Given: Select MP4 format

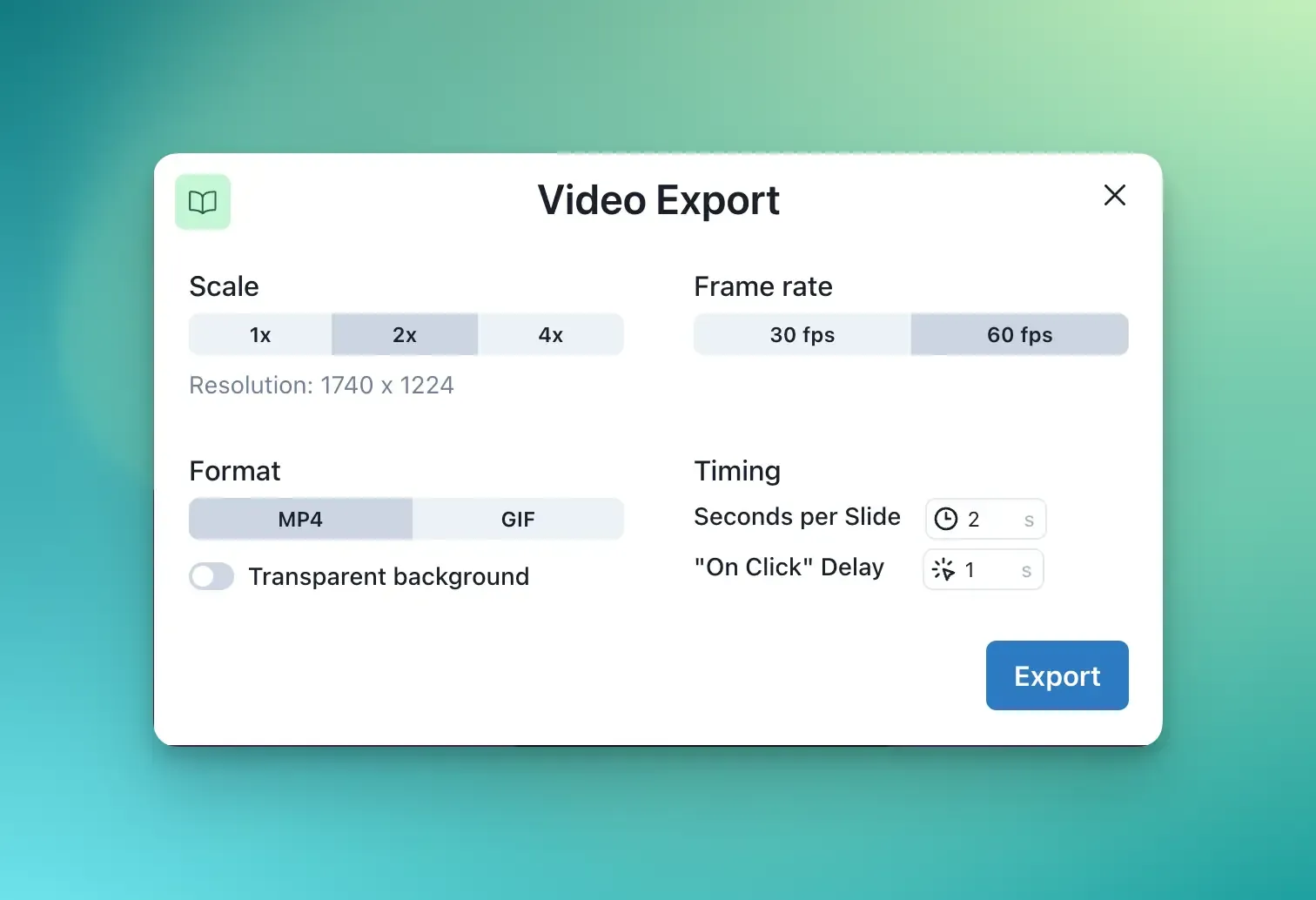Looking at the screenshot, I should pyautogui.click(x=300, y=520).
